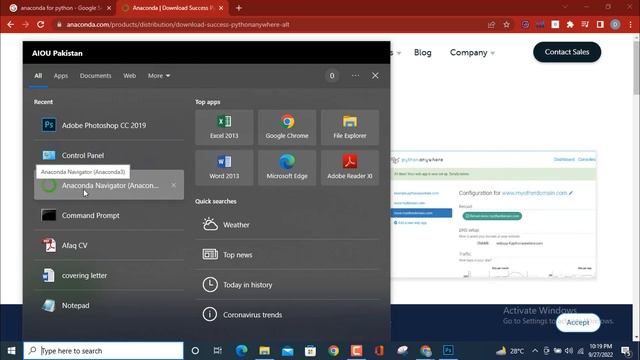Launch Anaconda Navigator from Recent list

point(109,185)
